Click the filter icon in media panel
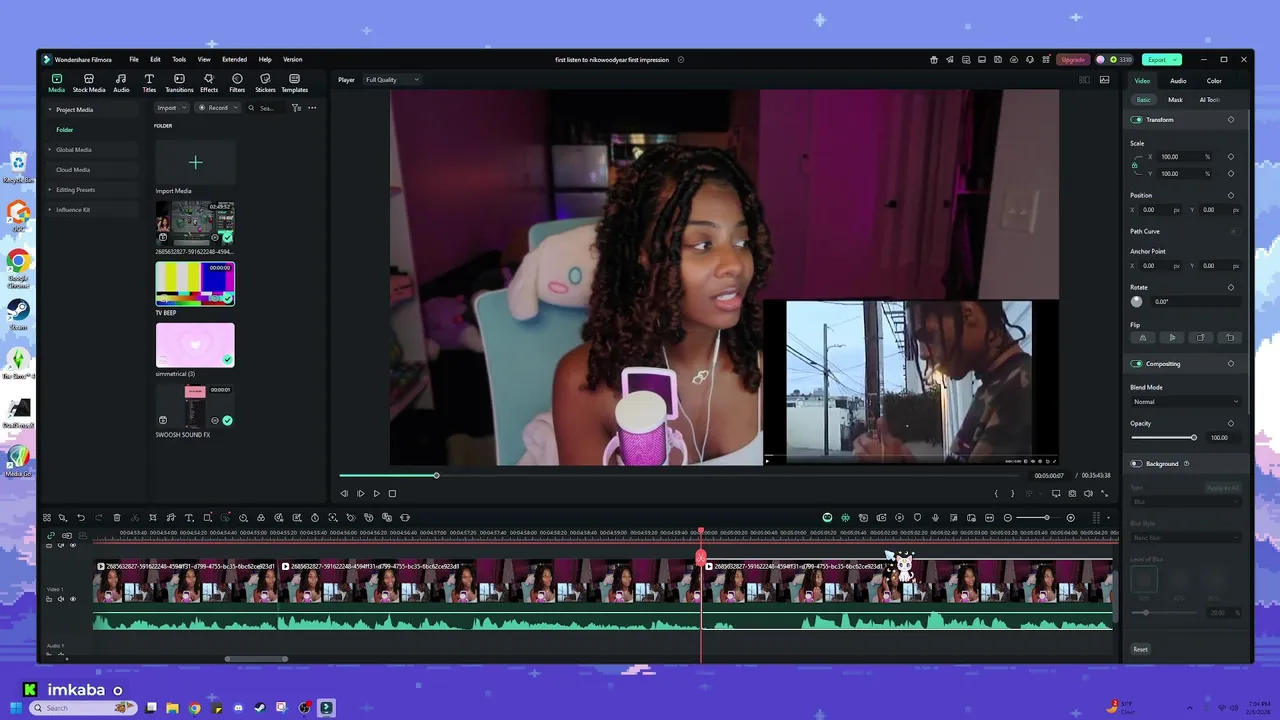 click(296, 108)
